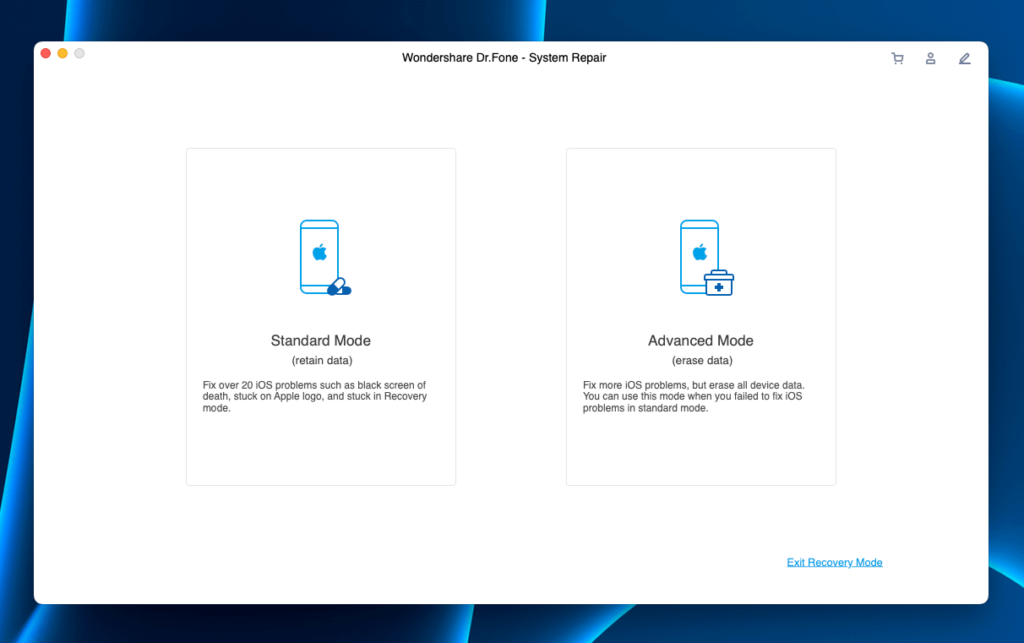Click the Standard Mode phone with pill icon
1024x643 pixels.
(x=325, y=258)
